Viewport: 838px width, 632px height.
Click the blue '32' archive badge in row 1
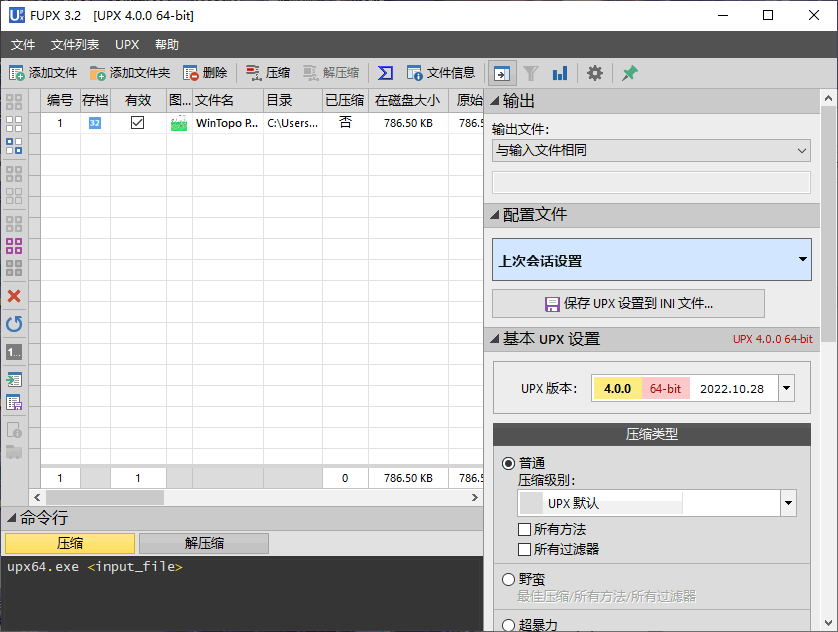pos(95,123)
